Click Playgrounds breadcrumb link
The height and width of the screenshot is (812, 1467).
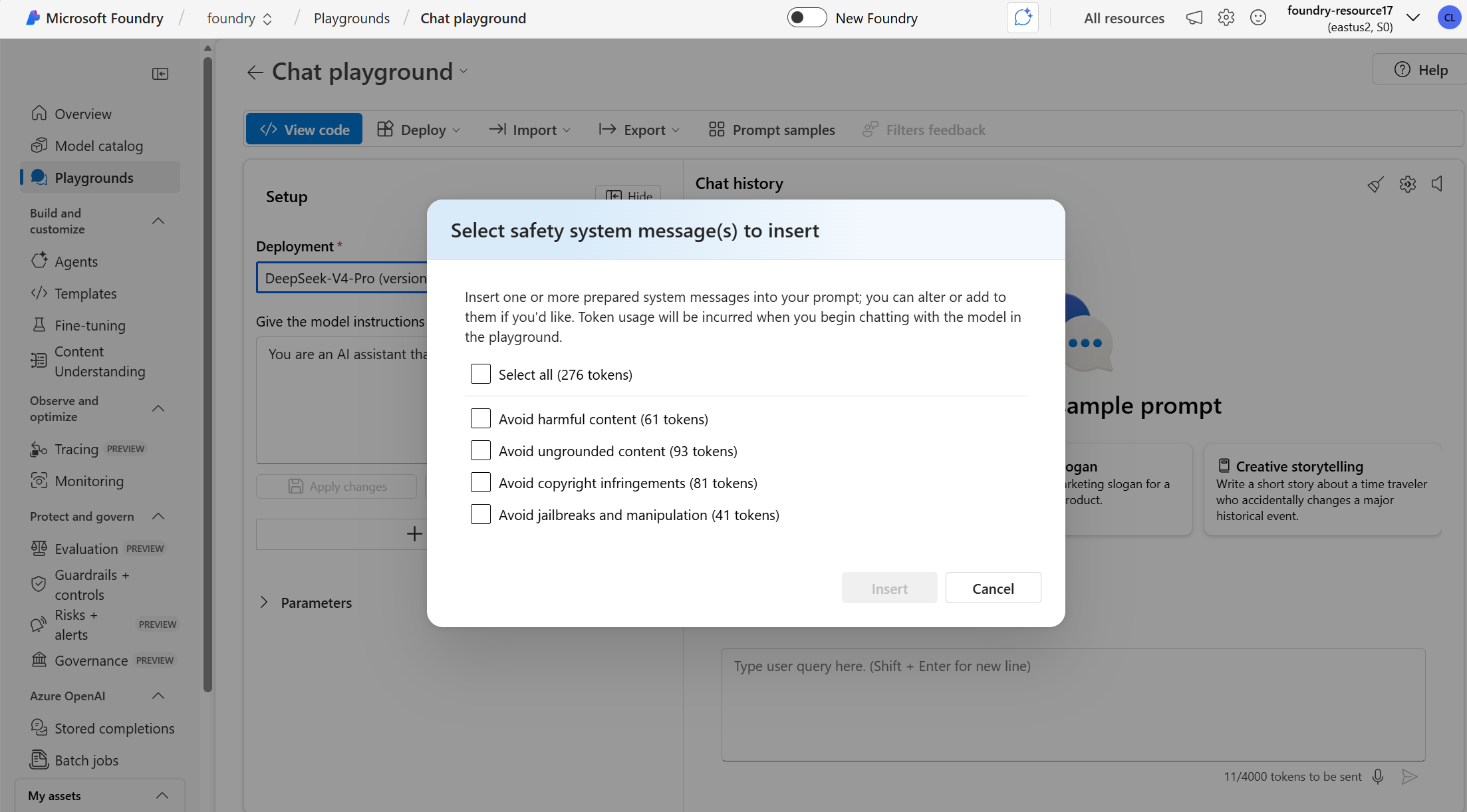pos(352,19)
